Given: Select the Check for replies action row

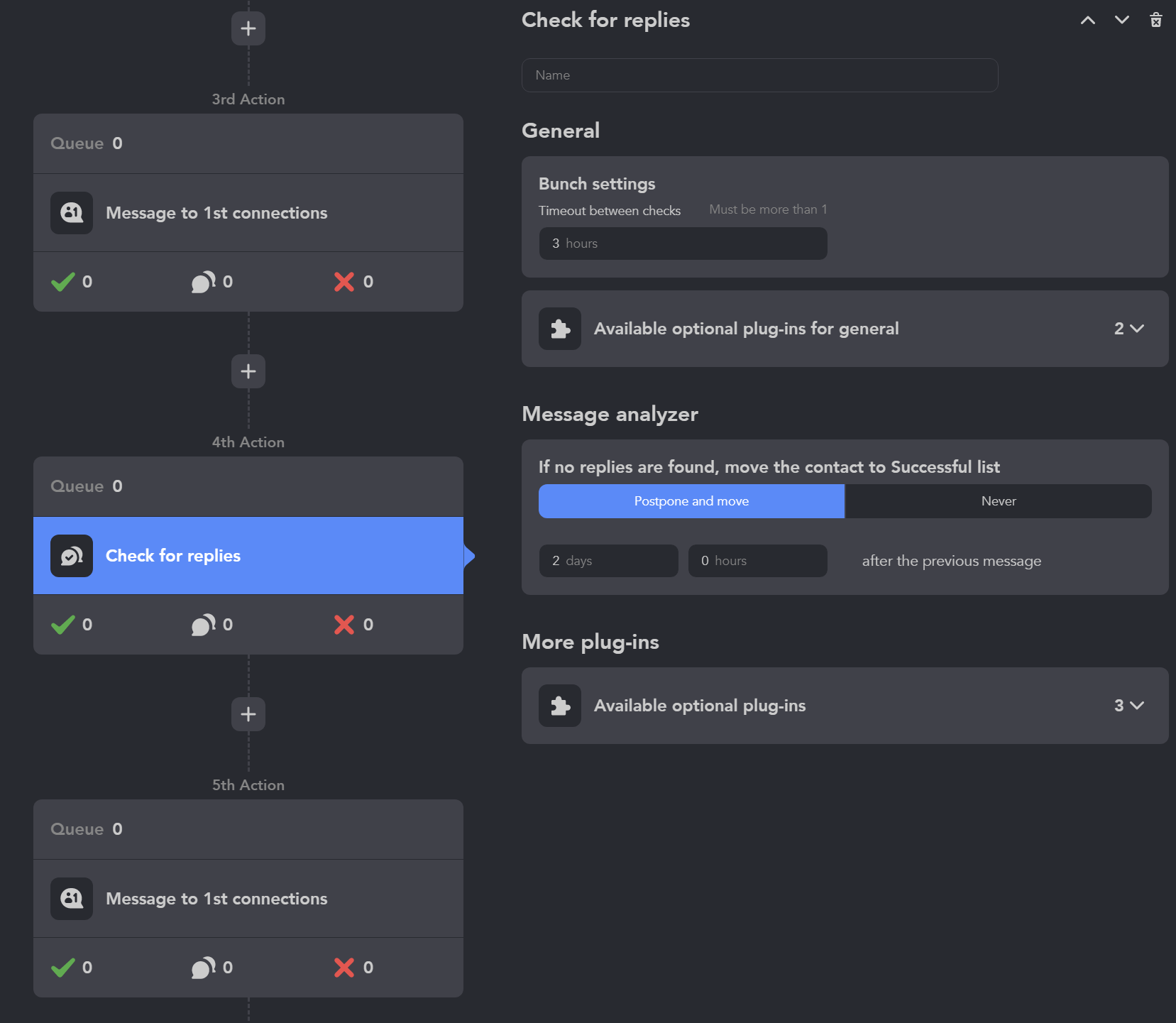Looking at the screenshot, I should point(248,556).
